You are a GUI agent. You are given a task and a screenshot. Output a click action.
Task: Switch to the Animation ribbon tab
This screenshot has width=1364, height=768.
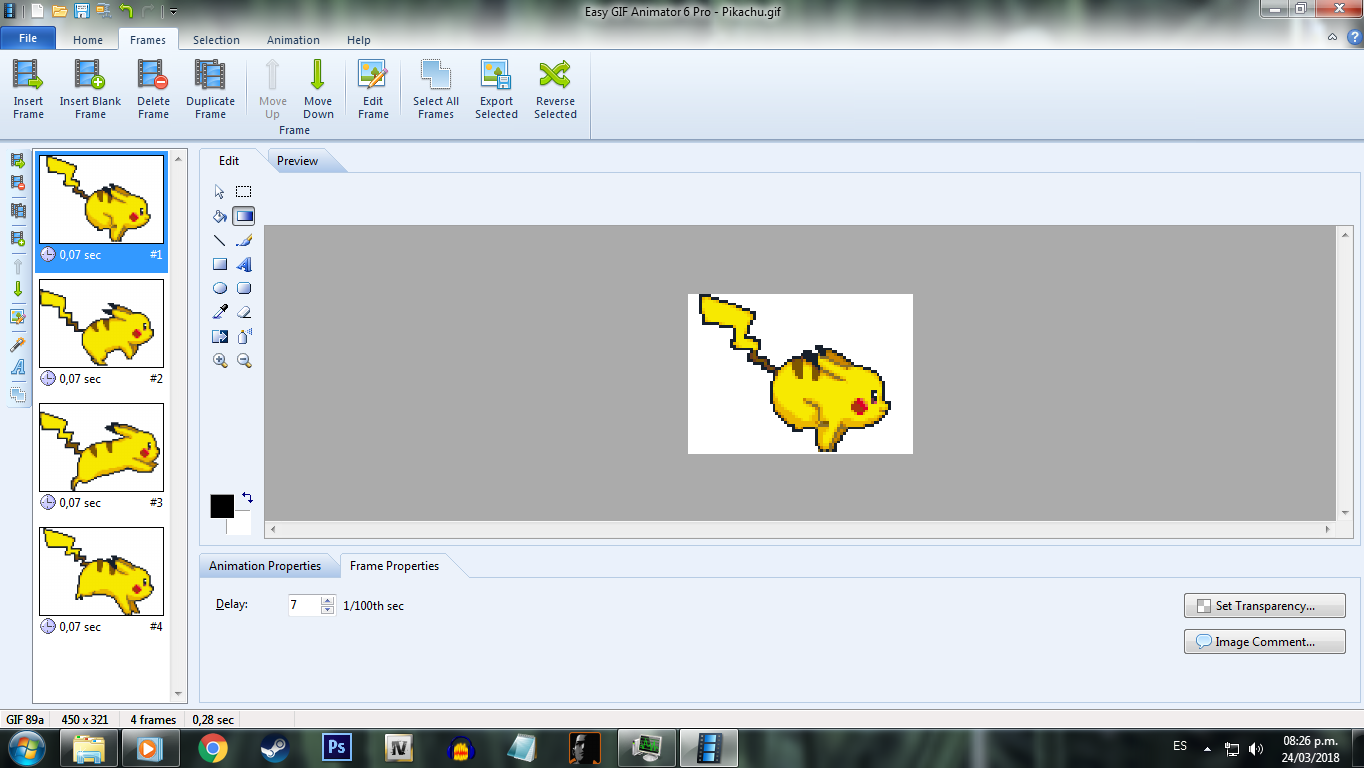pos(293,40)
